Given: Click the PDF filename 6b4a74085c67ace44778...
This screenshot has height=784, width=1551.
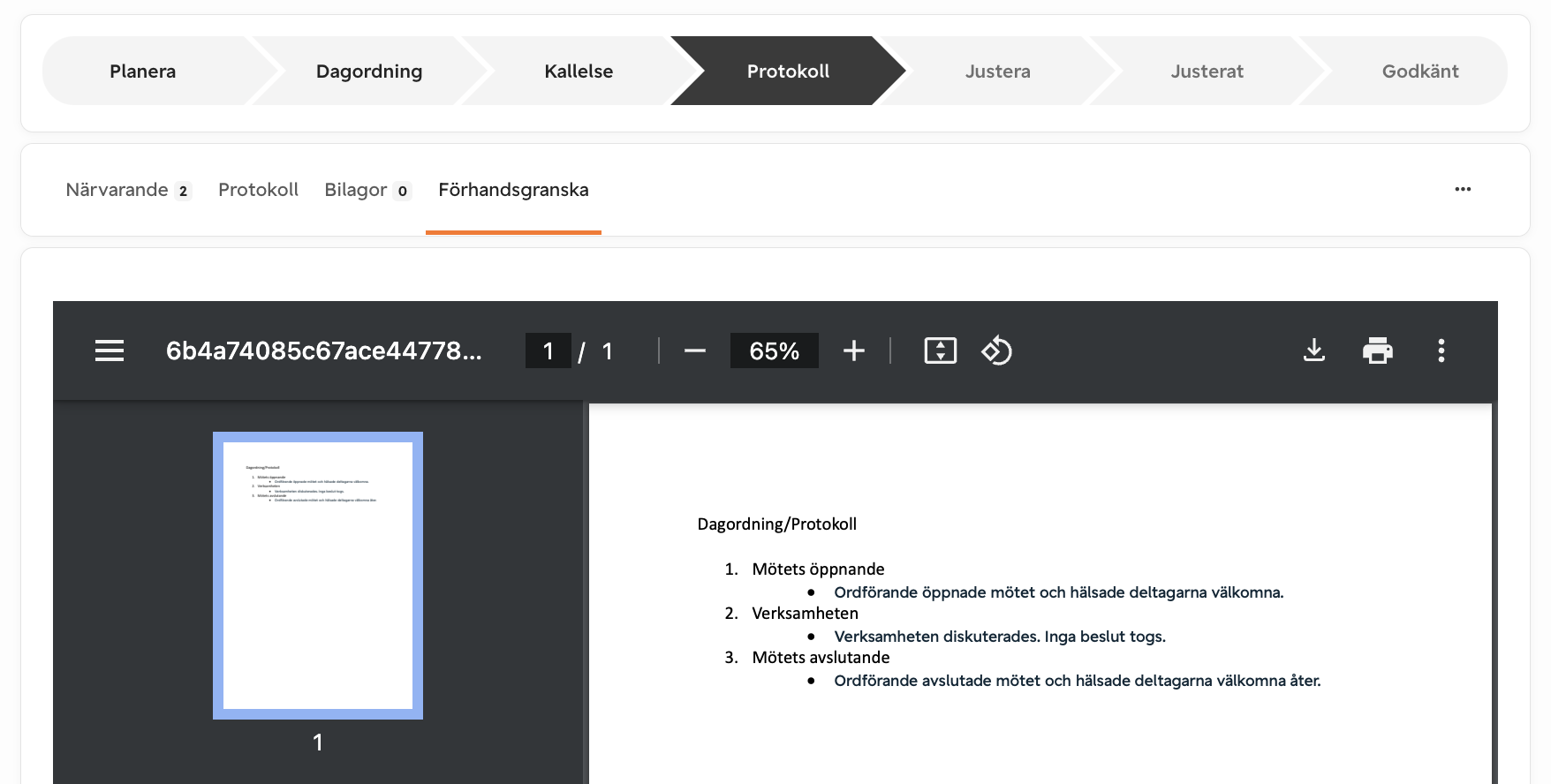Looking at the screenshot, I should pyautogui.click(x=324, y=351).
